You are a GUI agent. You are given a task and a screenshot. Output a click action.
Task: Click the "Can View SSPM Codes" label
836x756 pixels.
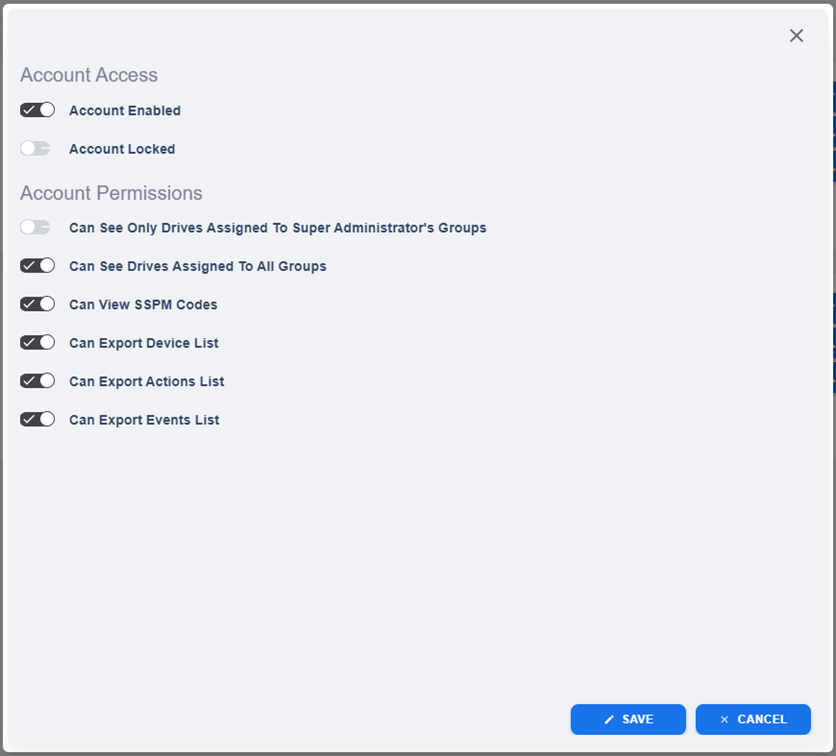pyautogui.click(x=143, y=304)
